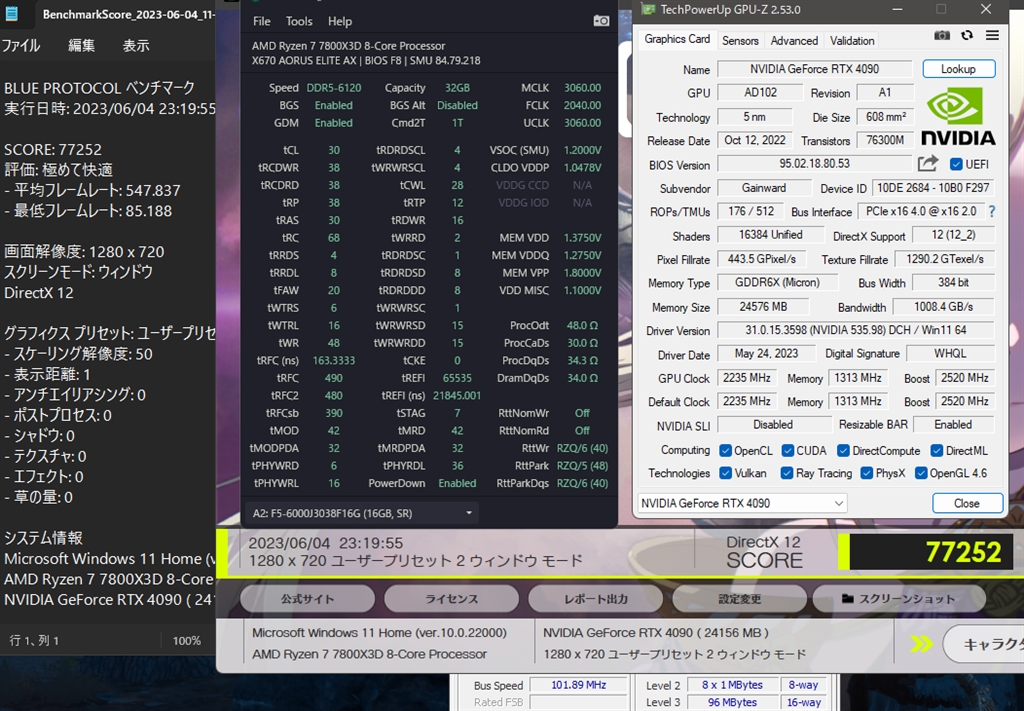The width and height of the screenshot is (1024, 711).
Task: Open ZenTimings Help menu
Action: (340, 22)
